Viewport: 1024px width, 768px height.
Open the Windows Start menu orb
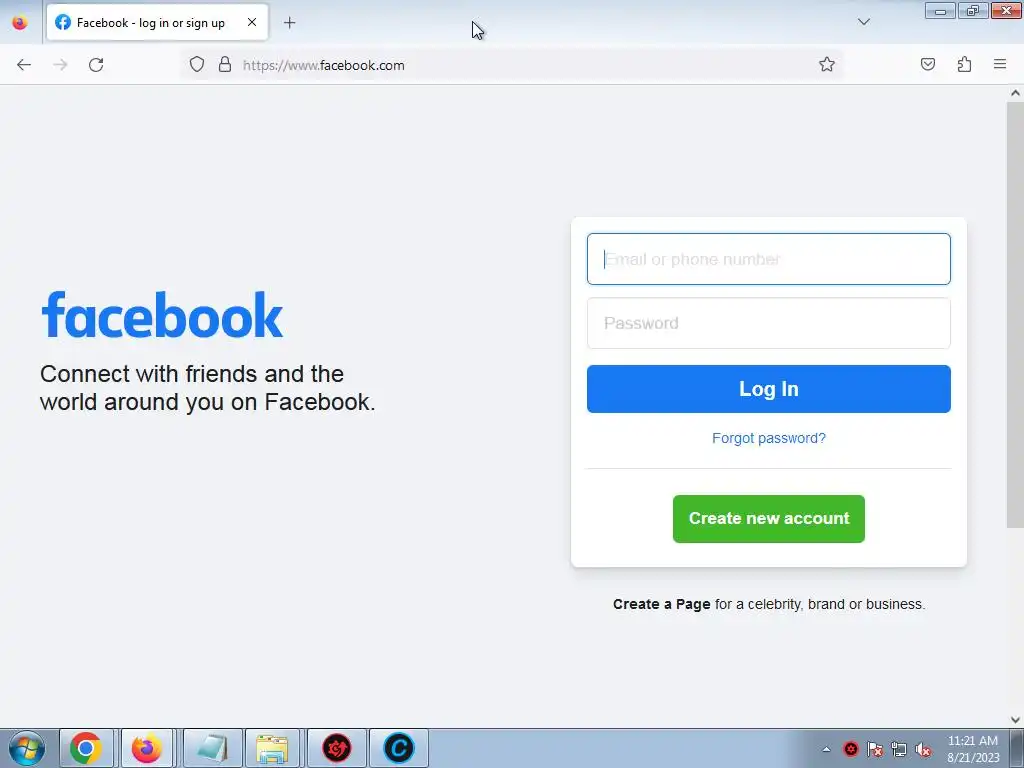(x=27, y=748)
